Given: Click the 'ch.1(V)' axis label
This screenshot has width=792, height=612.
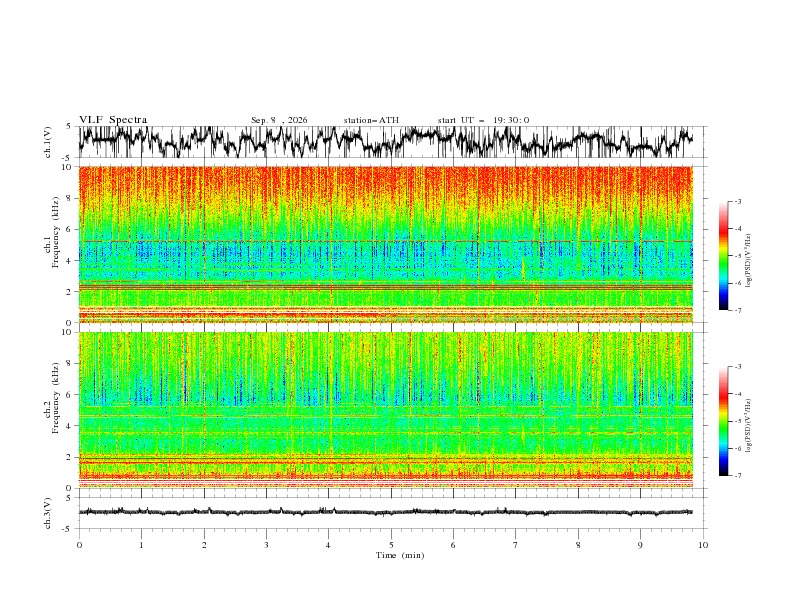Looking at the screenshot, I should (x=48, y=142).
